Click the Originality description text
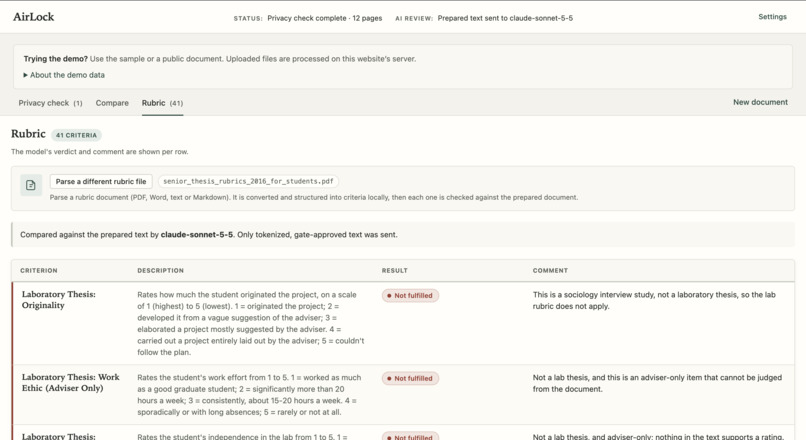 coord(251,323)
